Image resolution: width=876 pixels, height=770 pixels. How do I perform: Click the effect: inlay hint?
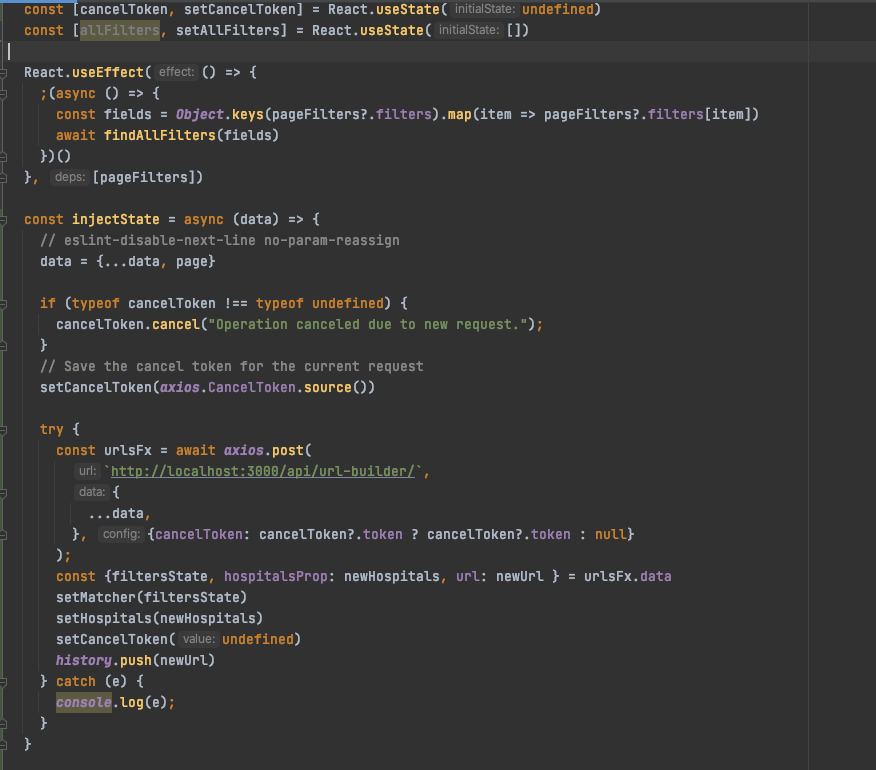point(176,72)
